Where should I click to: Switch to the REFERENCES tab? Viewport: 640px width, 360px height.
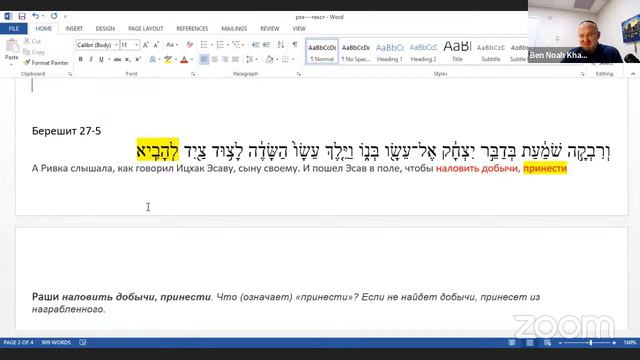[192, 29]
